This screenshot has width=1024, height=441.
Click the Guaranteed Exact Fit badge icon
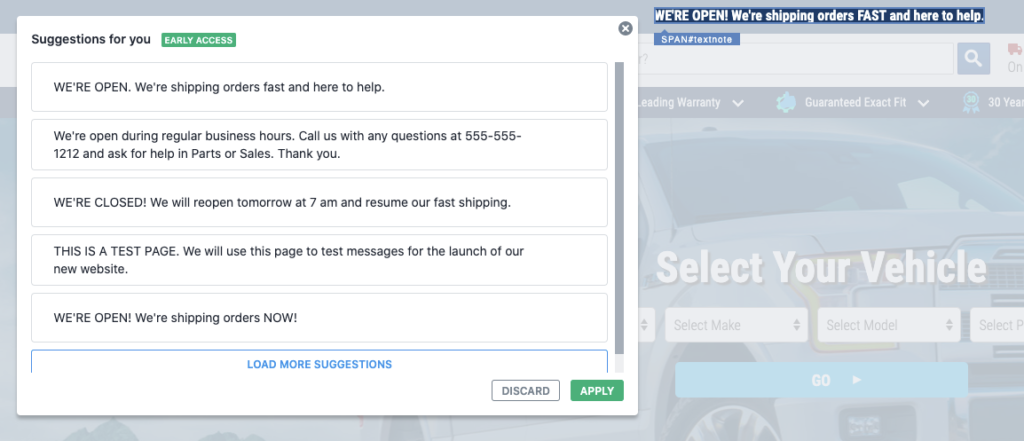tap(786, 103)
